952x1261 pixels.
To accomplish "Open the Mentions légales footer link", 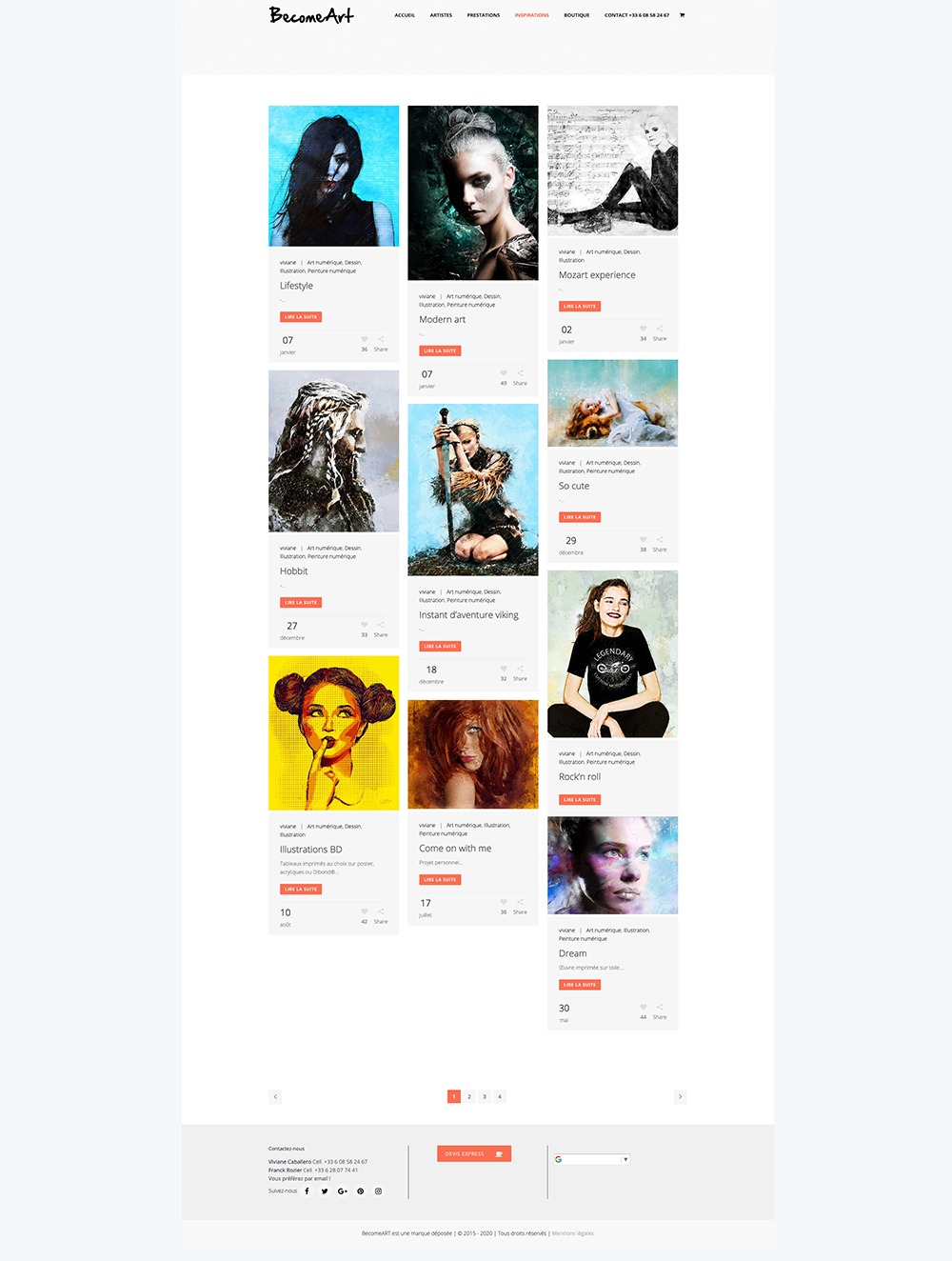I will point(573,1233).
